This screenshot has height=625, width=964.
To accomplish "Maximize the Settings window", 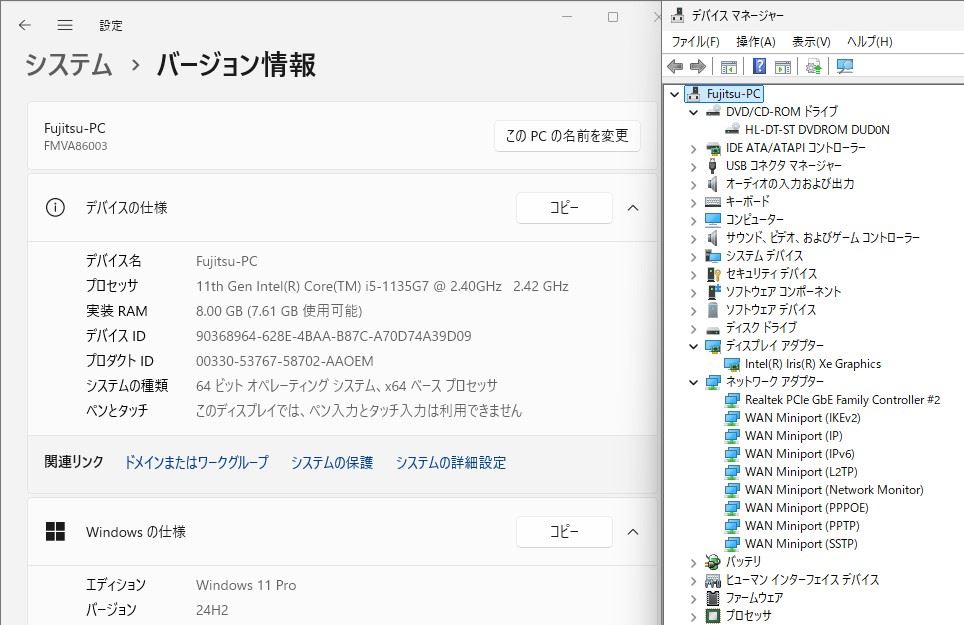I will [x=612, y=17].
